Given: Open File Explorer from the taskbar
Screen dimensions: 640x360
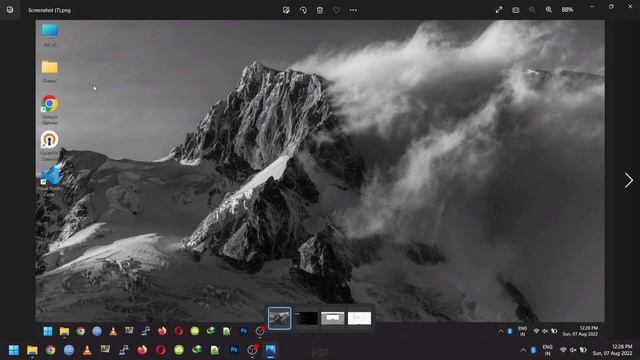Looking at the screenshot, I should pos(32,350).
